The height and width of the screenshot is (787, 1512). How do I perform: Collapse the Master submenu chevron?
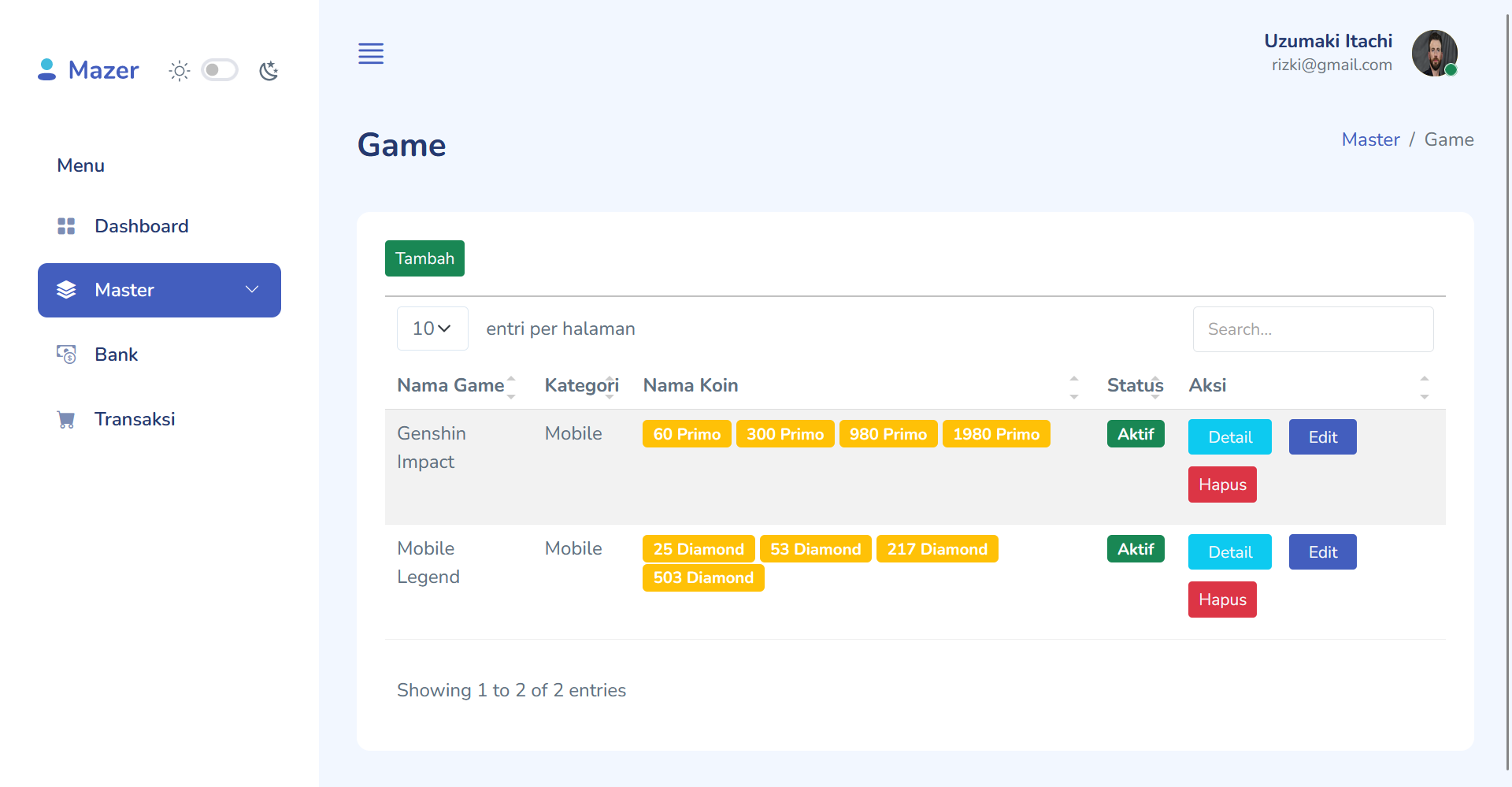pyautogui.click(x=252, y=290)
